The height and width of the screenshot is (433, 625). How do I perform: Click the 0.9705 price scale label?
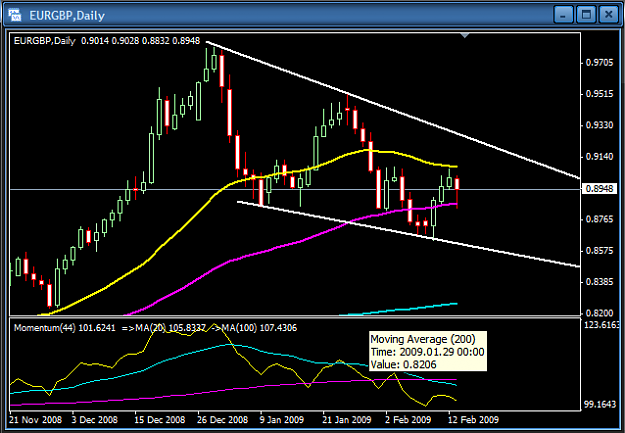click(599, 63)
